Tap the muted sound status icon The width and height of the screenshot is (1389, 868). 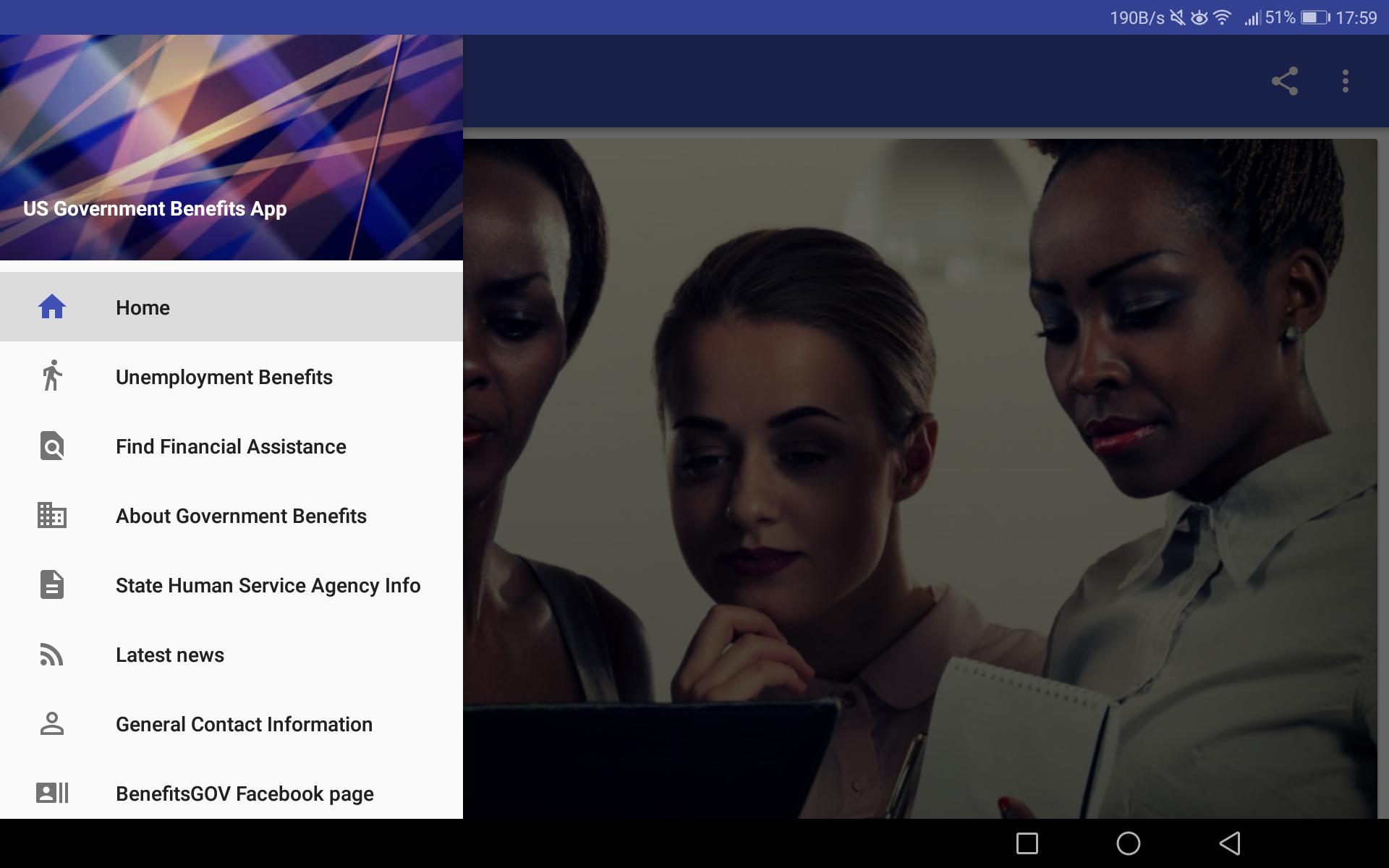click(1178, 17)
